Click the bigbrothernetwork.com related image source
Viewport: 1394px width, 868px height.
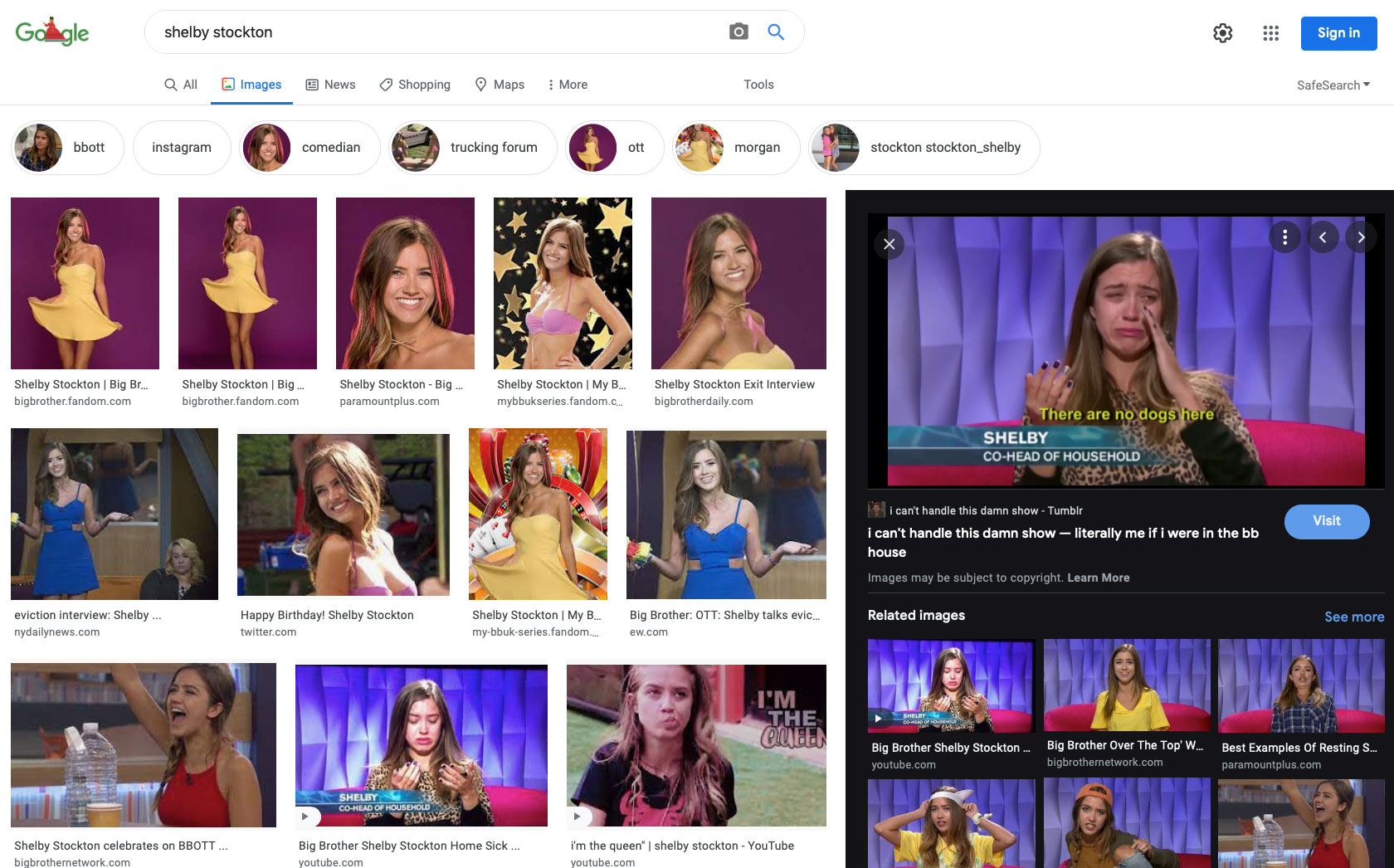(x=1104, y=762)
